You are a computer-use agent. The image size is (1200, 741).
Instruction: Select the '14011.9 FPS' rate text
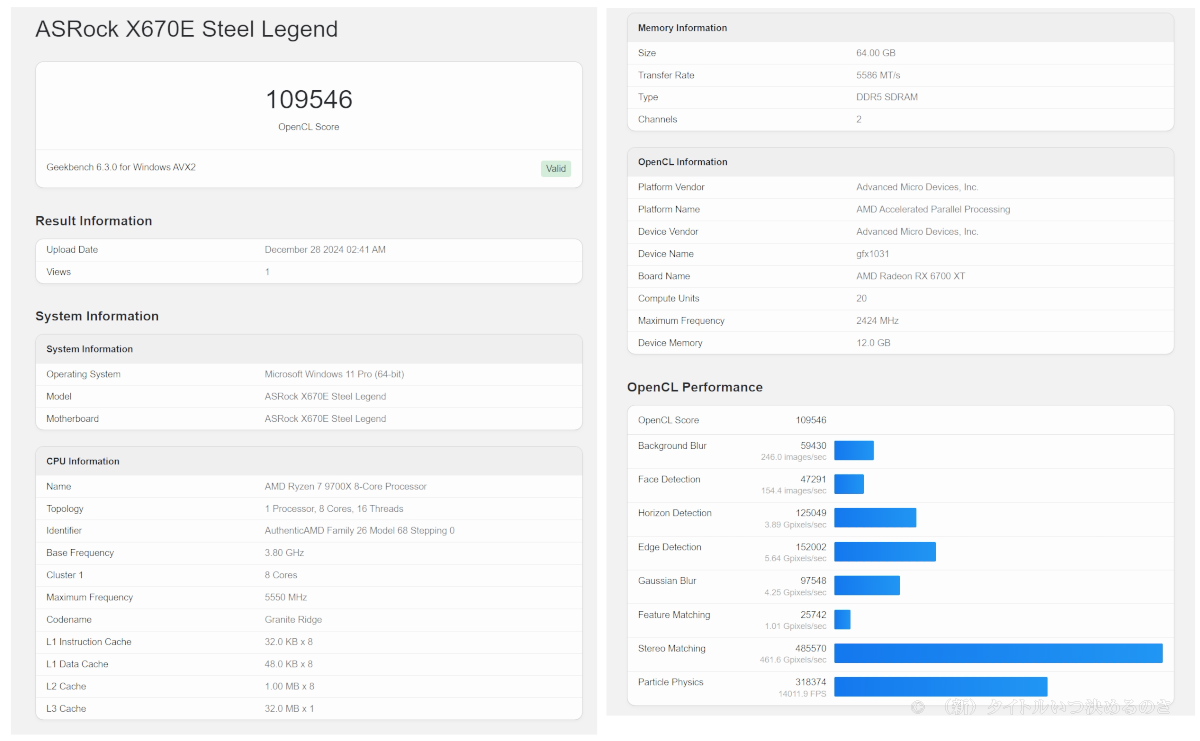[x=803, y=694]
